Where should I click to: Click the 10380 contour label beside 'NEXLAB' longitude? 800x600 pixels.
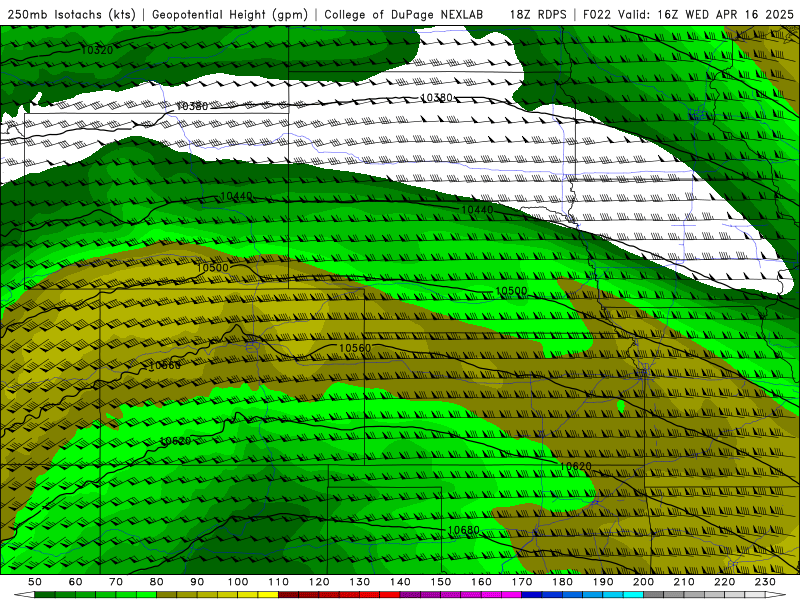(x=437, y=97)
